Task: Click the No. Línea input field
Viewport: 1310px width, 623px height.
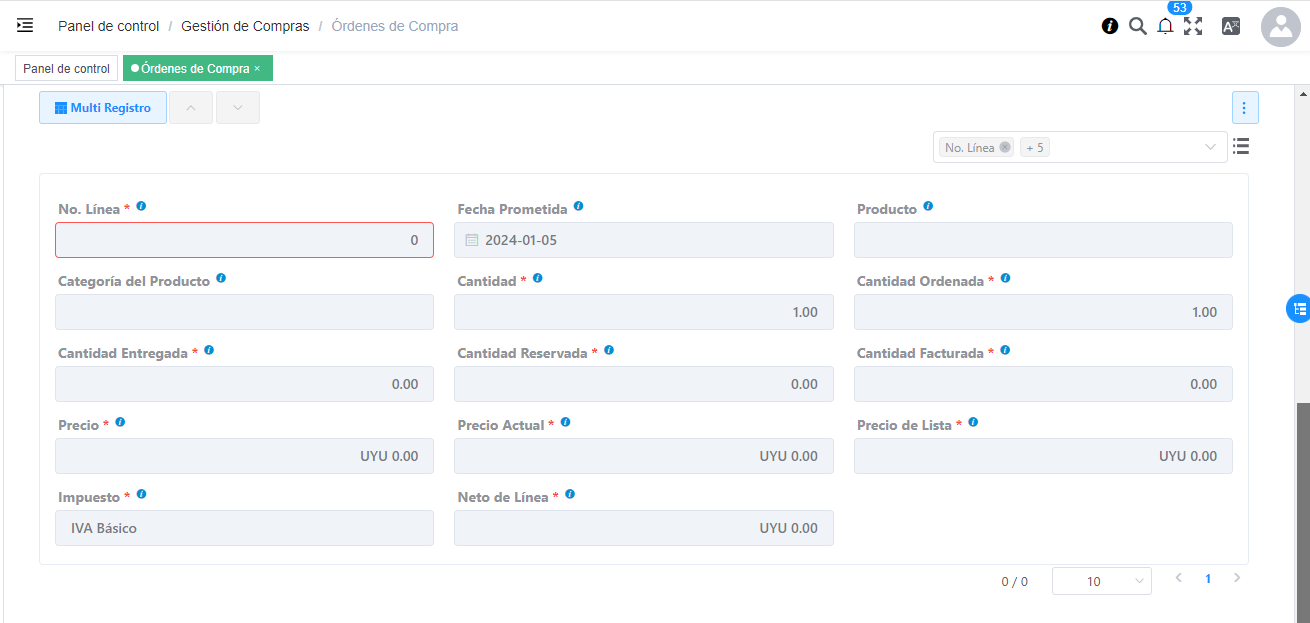Action: 244,240
